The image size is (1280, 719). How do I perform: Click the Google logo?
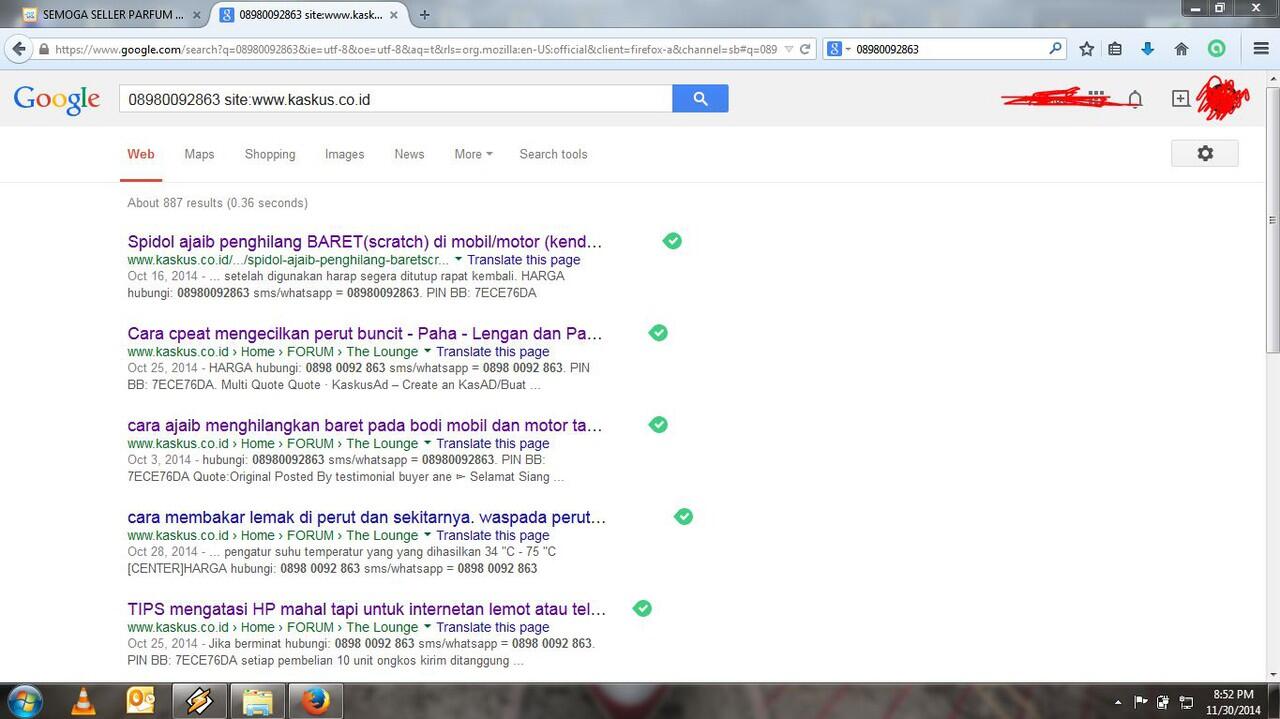(x=57, y=99)
